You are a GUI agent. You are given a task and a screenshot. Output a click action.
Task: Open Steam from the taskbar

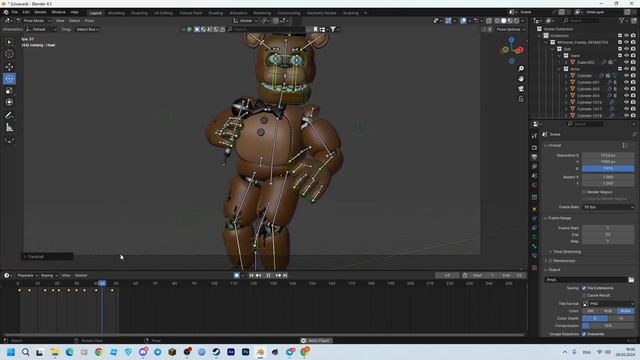[216, 352]
